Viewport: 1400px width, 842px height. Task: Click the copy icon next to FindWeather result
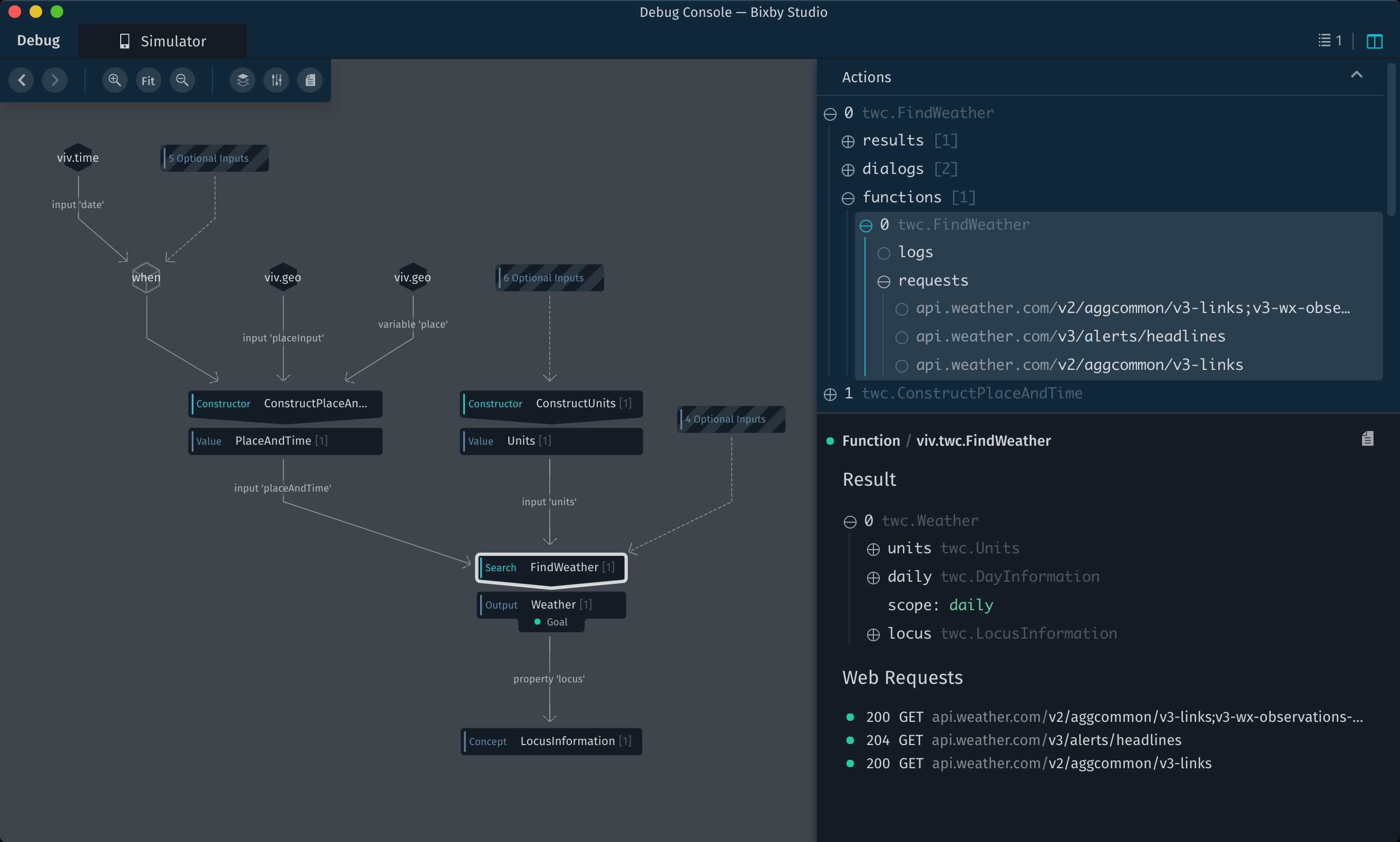pos(1368,439)
